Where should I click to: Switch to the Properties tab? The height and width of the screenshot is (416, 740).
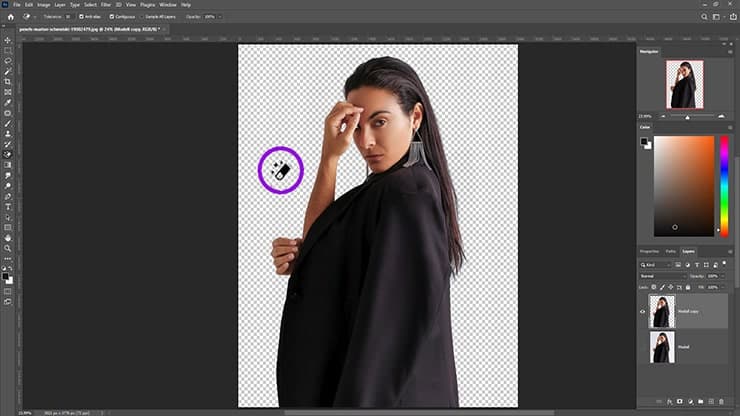649,252
